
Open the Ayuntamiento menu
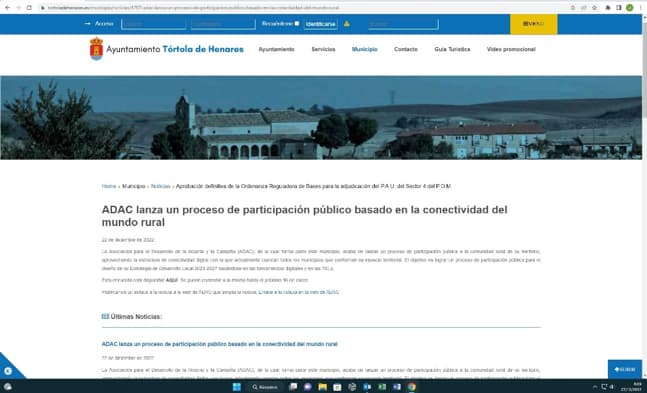tap(276, 49)
